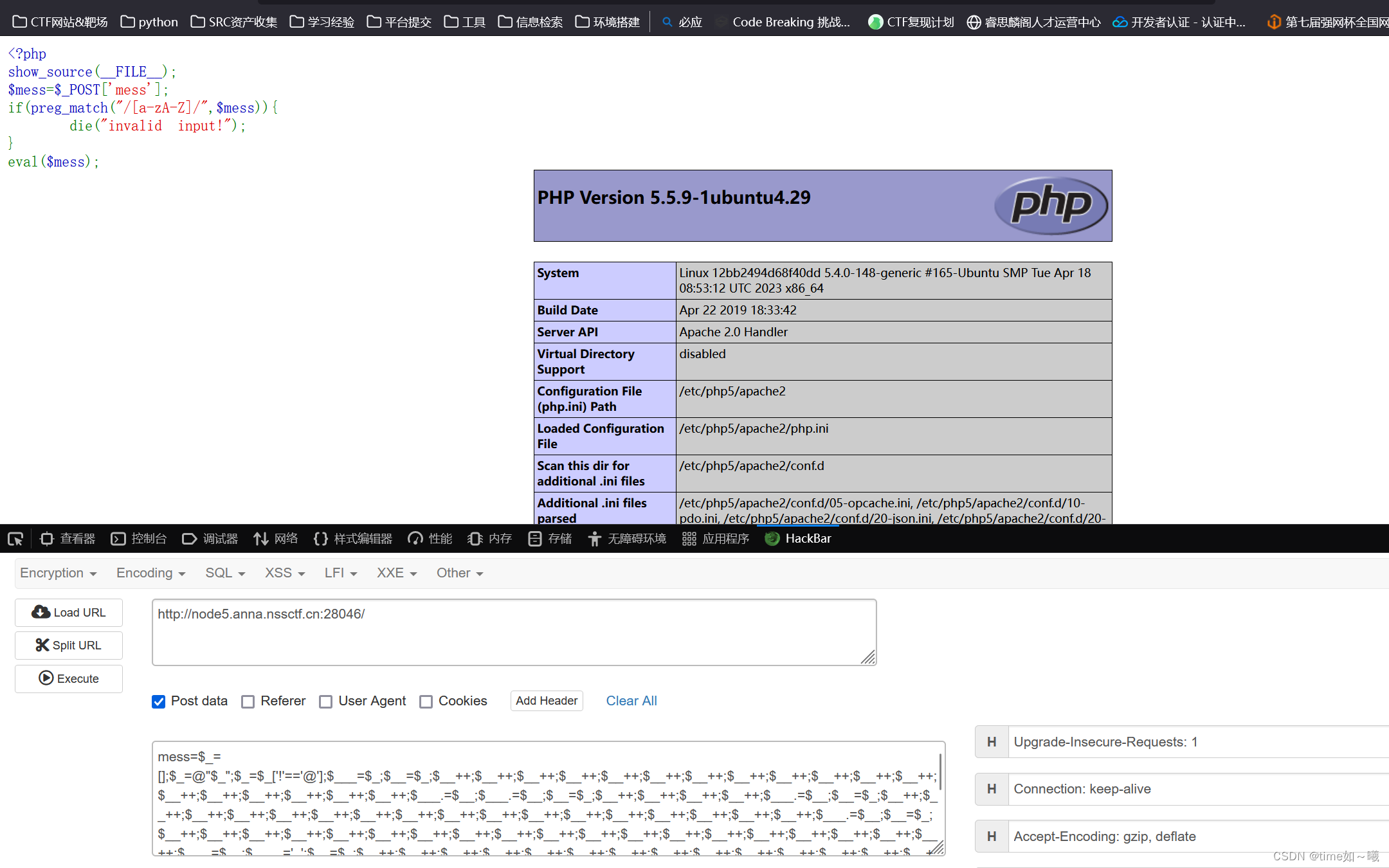This screenshot has height=868, width=1389.
Task: Uncheck the Post data checkbox
Action: [159, 701]
